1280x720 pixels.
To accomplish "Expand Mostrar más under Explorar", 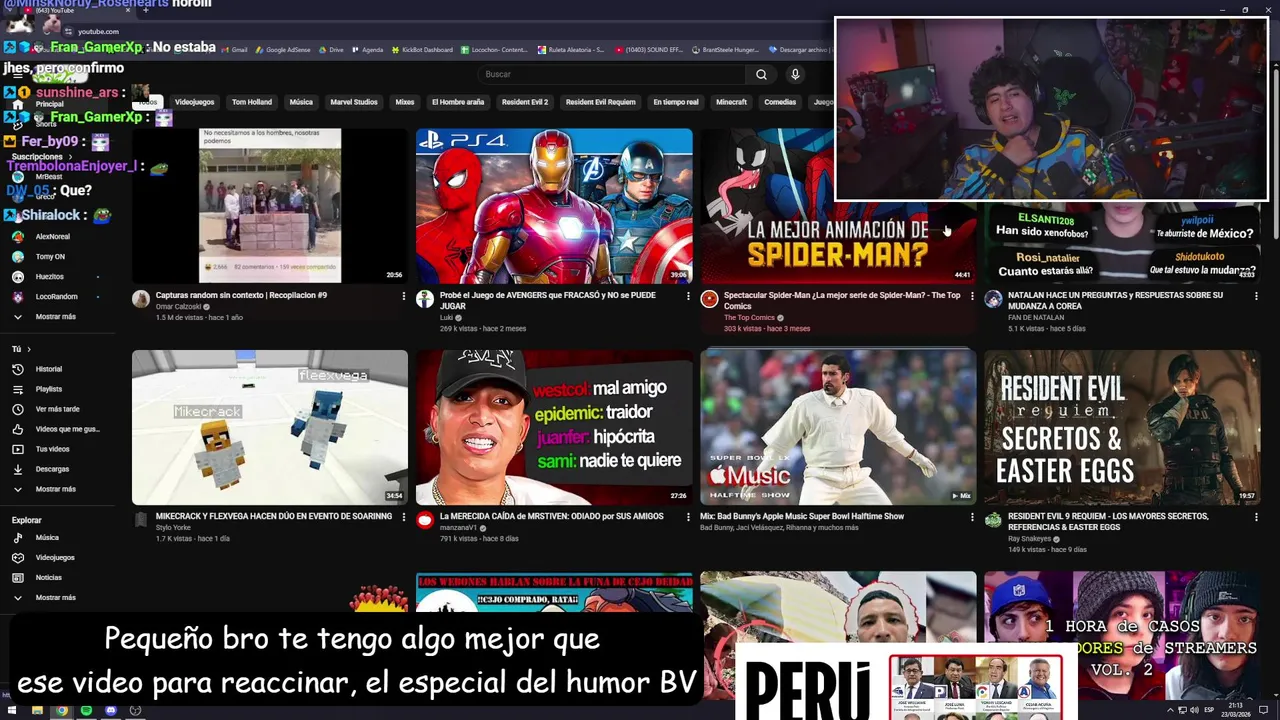I will [55, 597].
